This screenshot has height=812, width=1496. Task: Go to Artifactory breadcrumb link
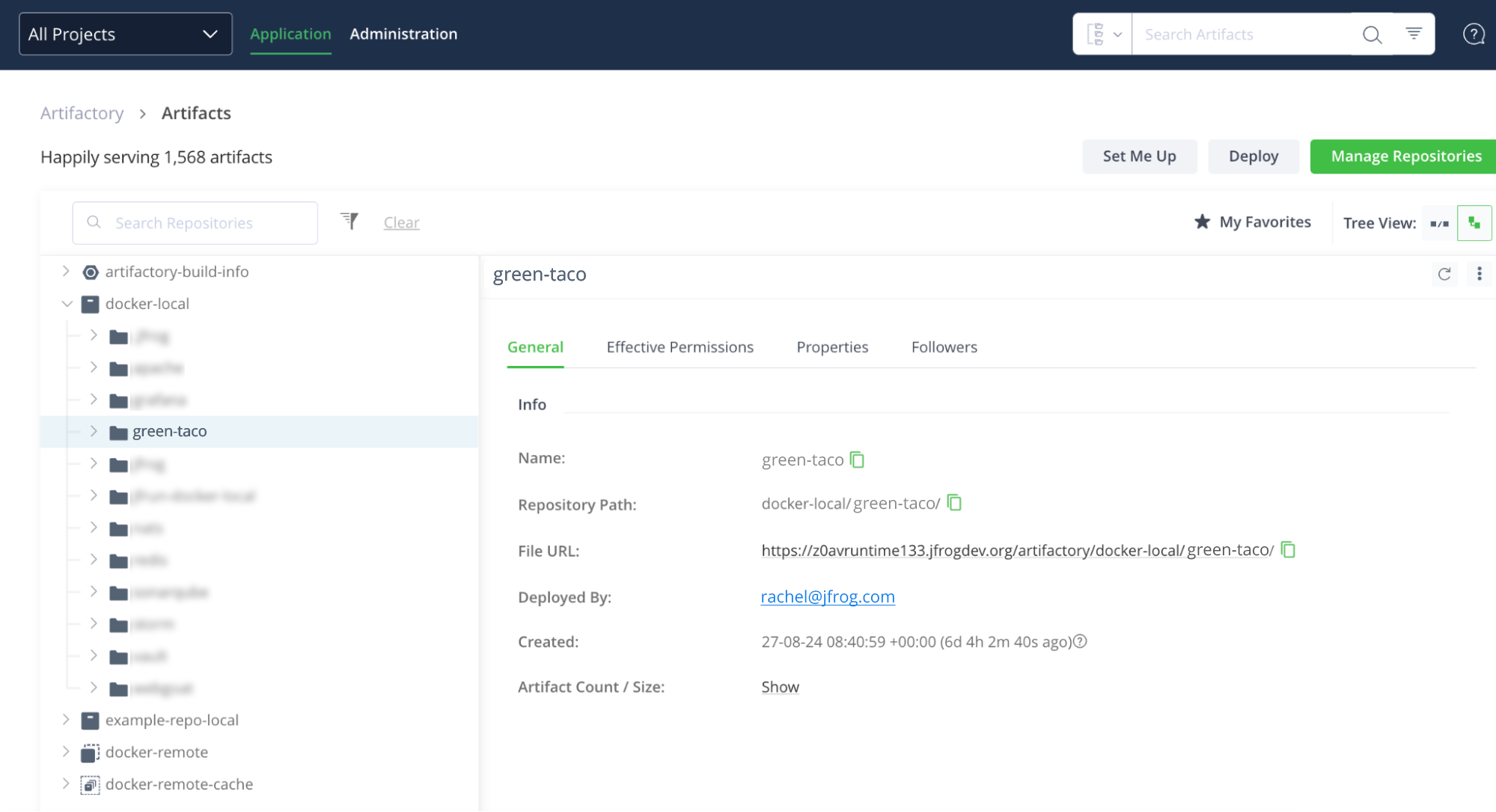coord(82,113)
